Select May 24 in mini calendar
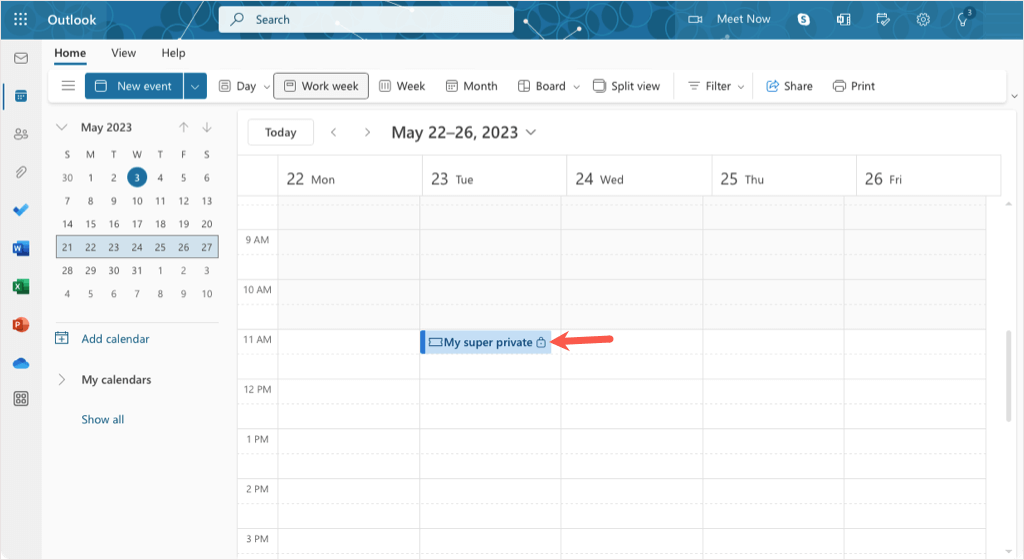1024x560 pixels. [x=136, y=247]
